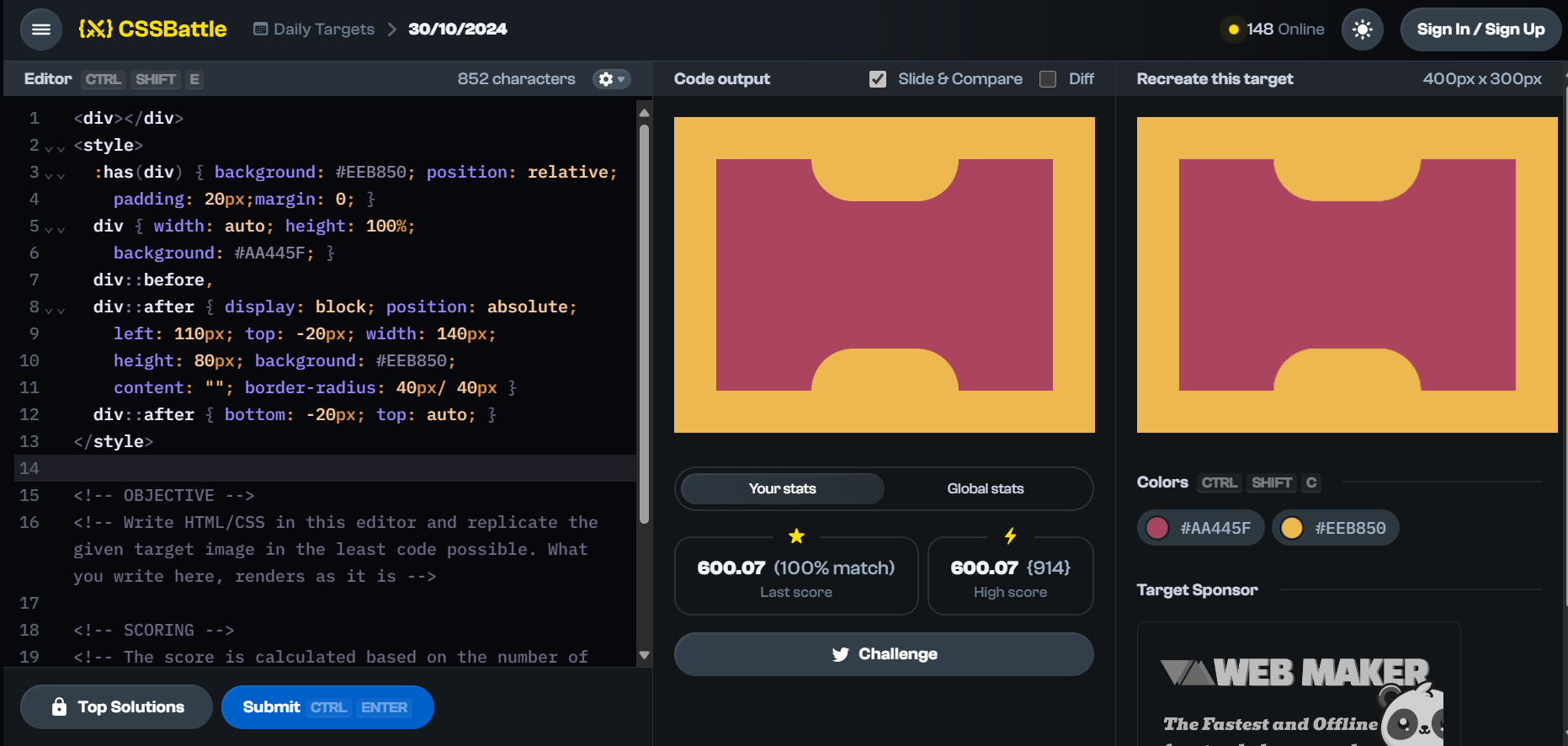Viewport: 1568px width, 746px height.
Task: Copy color #EEB850 swatch
Action: [1335, 528]
